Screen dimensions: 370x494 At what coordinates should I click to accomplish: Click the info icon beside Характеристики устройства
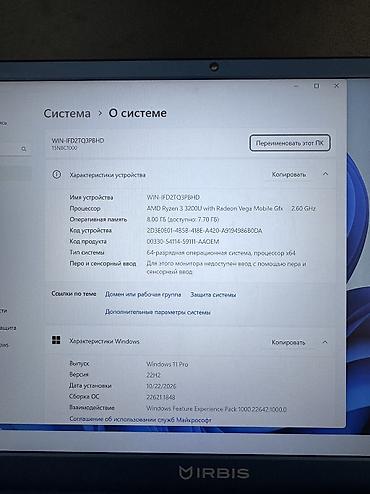[57, 174]
